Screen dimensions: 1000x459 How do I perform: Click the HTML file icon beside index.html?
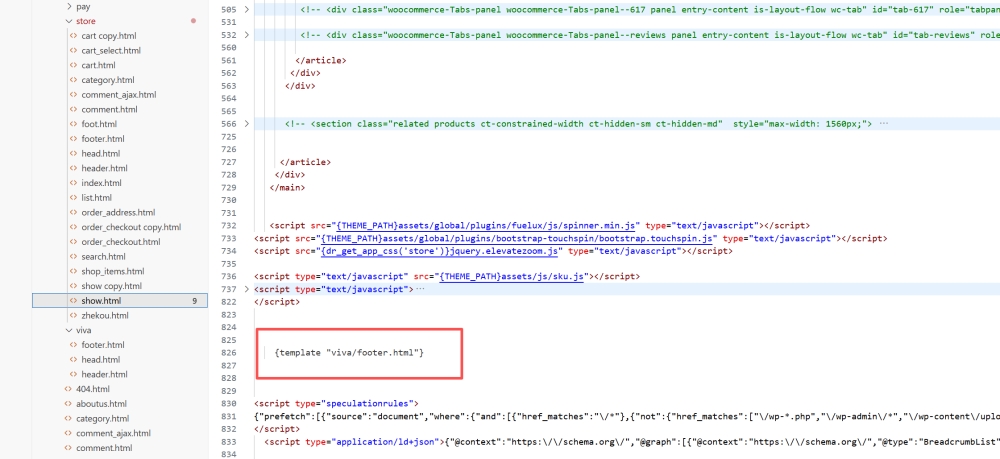point(73,183)
